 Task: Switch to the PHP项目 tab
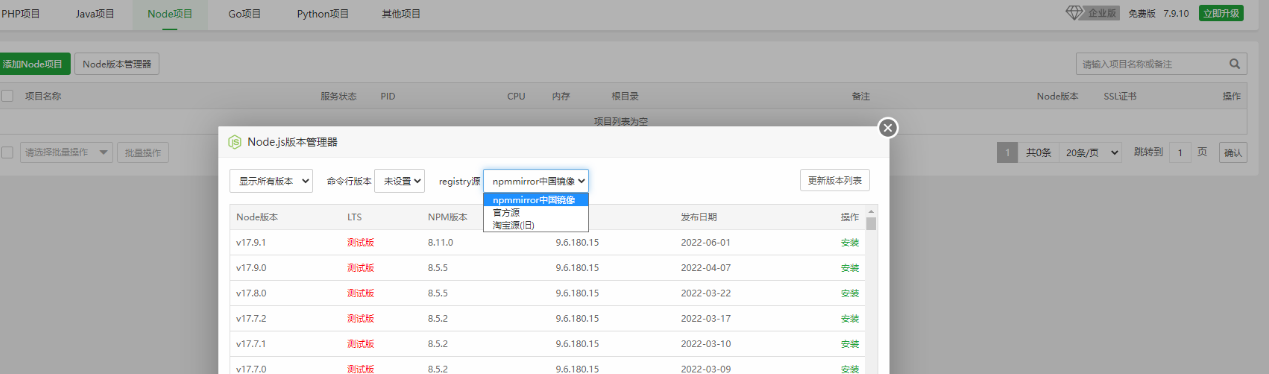click(20, 14)
